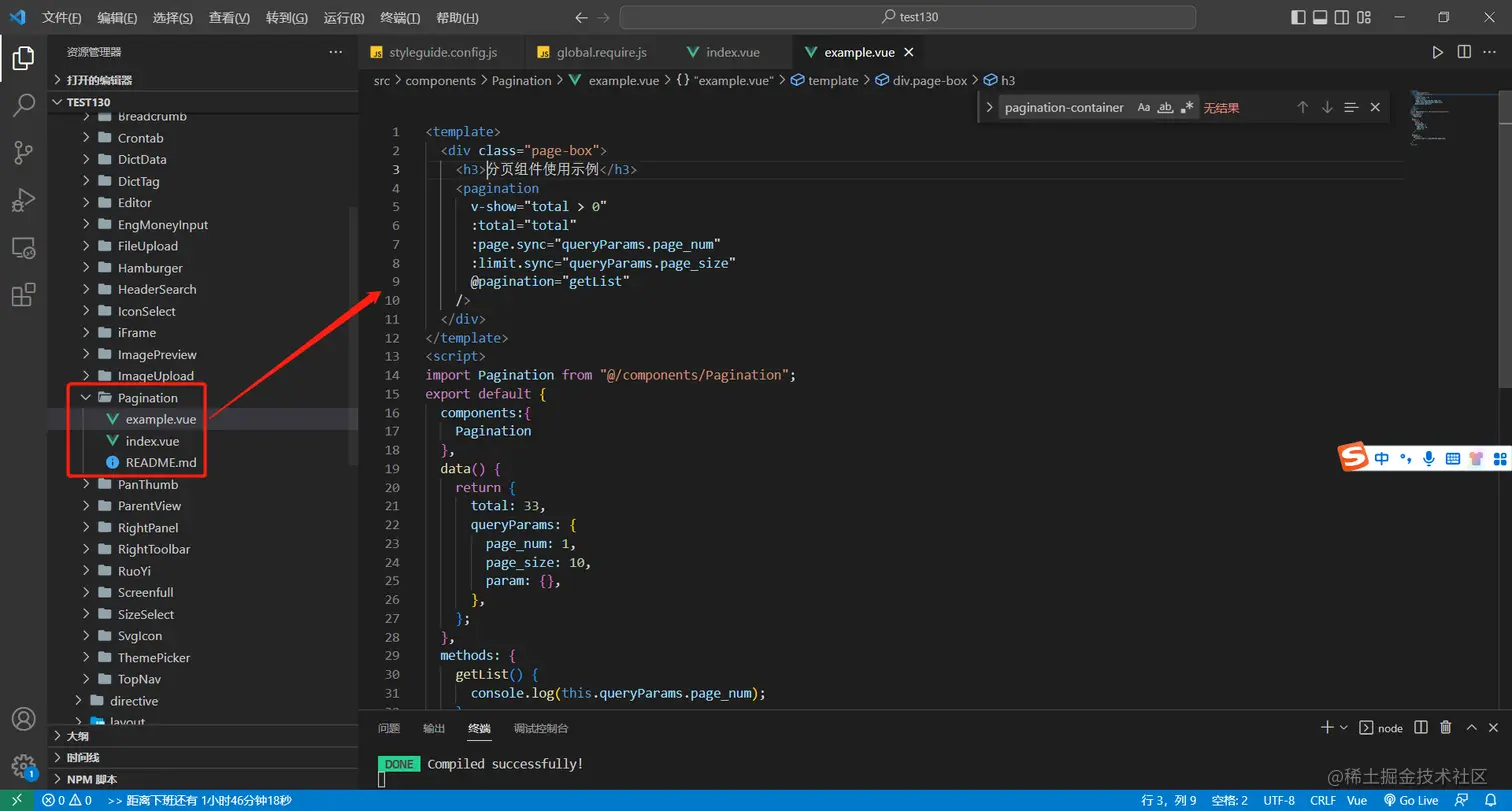The width and height of the screenshot is (1512, 811).
Task: Open the terminal launch profile dropdown
Action: coord(1344,728)
